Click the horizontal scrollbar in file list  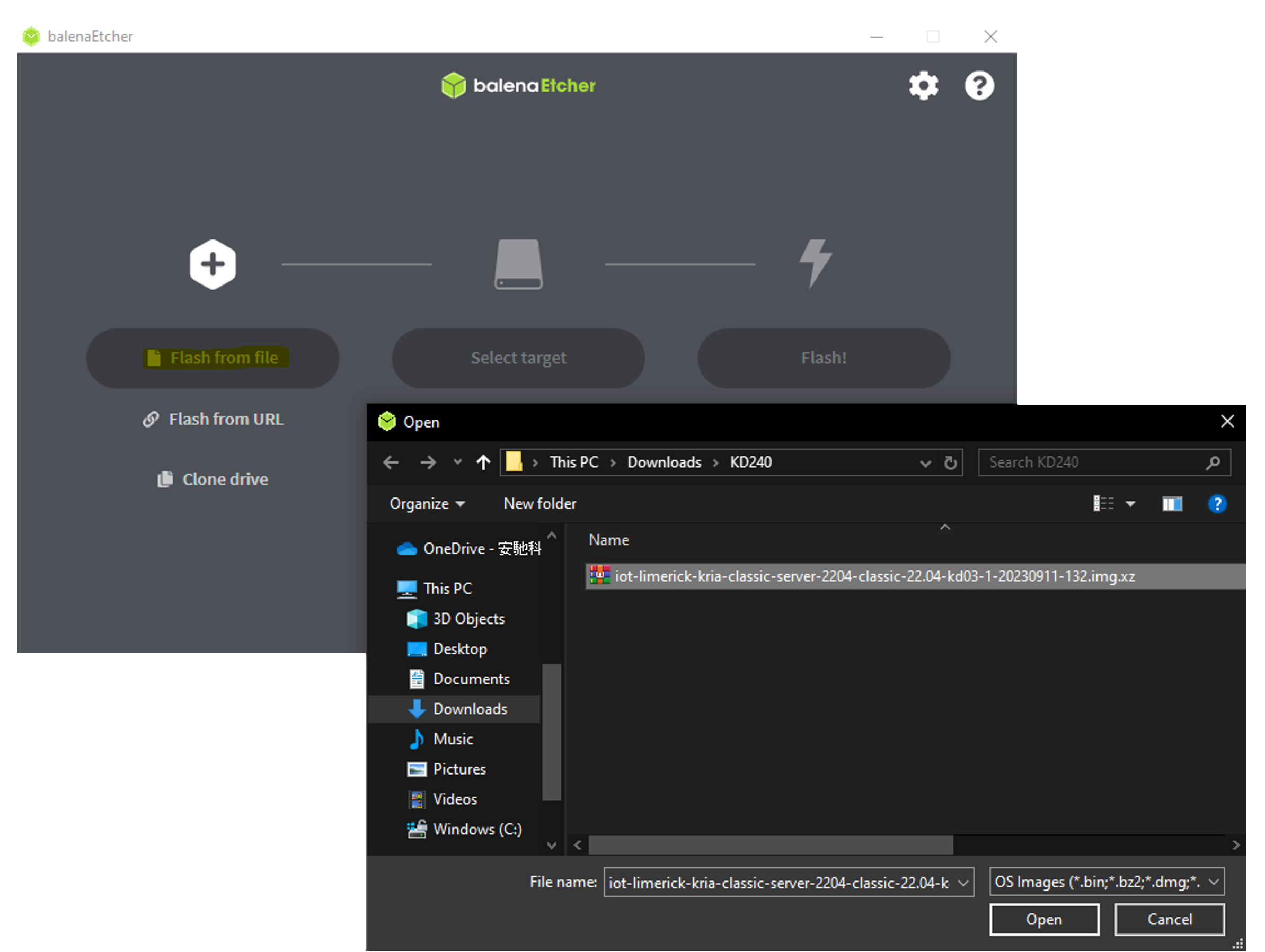(x=769, y=844)
